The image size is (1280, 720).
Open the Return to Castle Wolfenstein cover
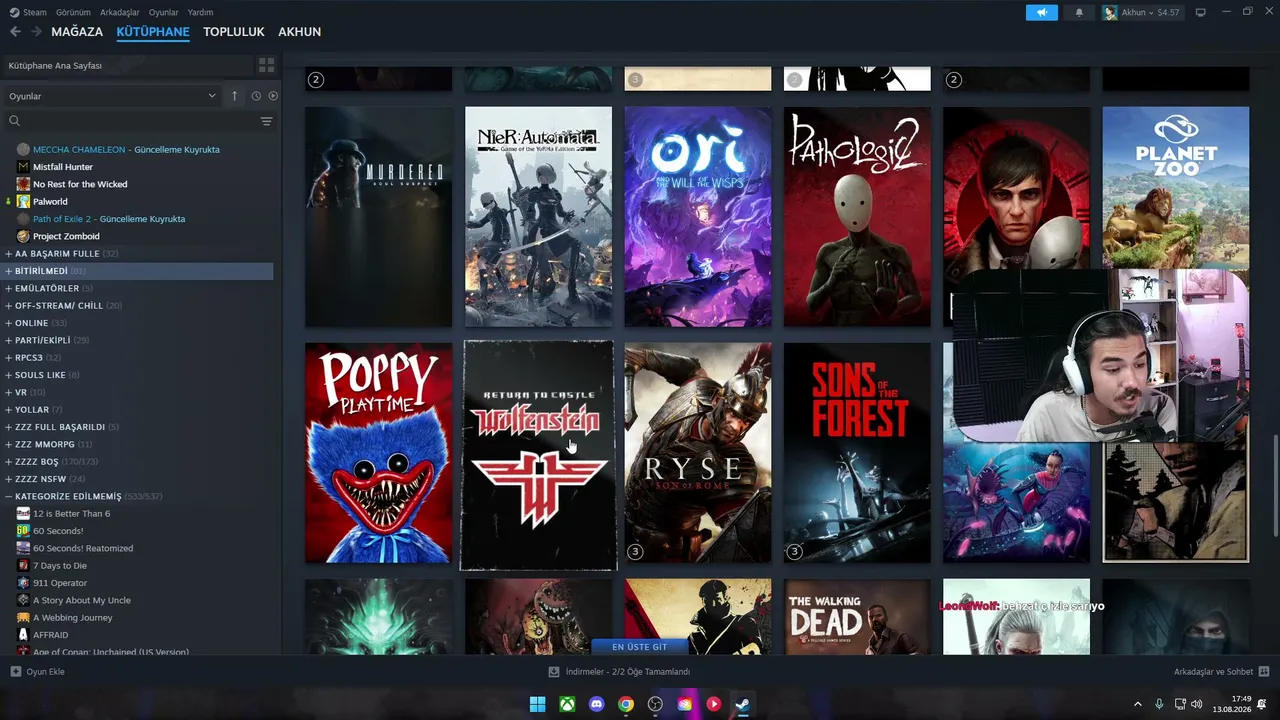pos(538,455)
